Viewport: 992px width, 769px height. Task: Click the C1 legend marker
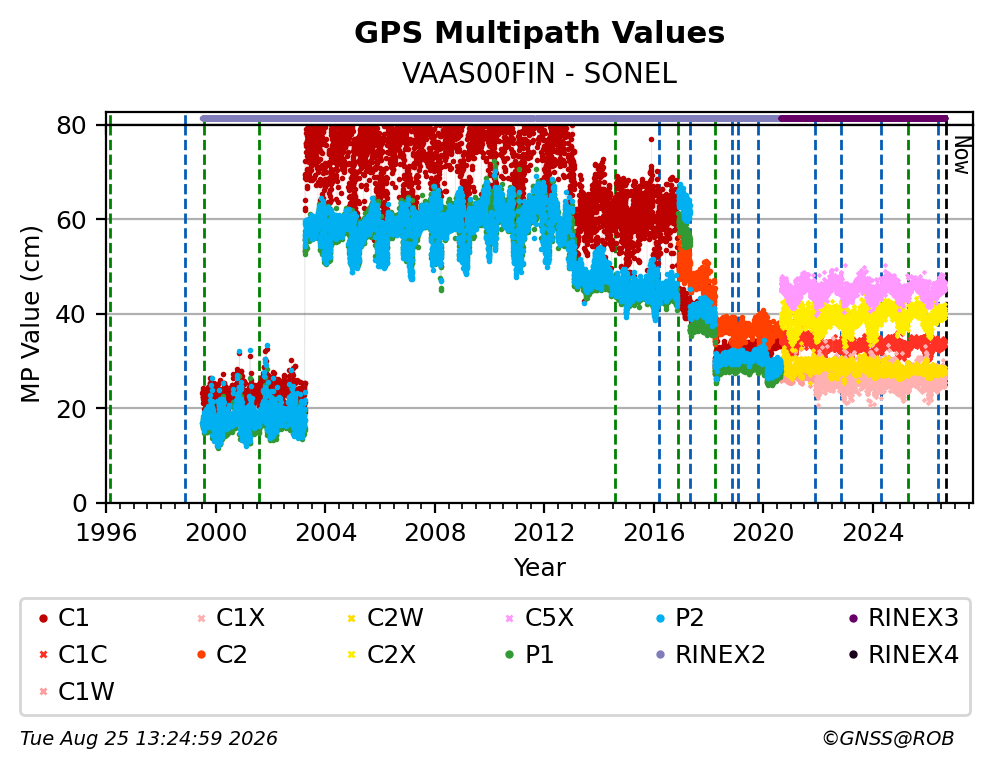click(x=43, y=618)
